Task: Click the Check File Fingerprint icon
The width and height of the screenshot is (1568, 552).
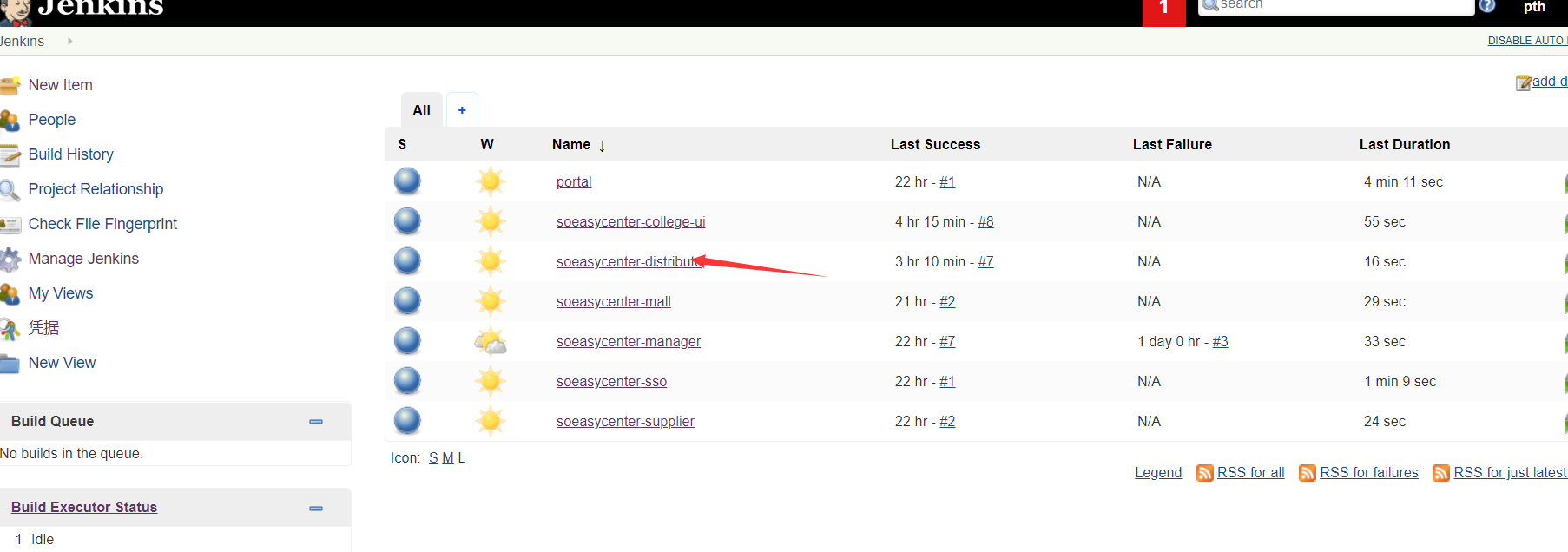Action: [10, 224]
